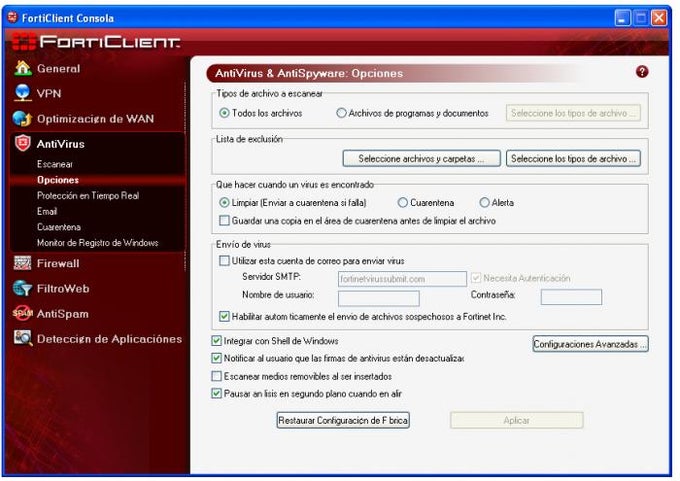Select Todos los archivos radio button
The height and width of the screenshot is (481, 680).
pyautogui.click(x=224, y=113)
